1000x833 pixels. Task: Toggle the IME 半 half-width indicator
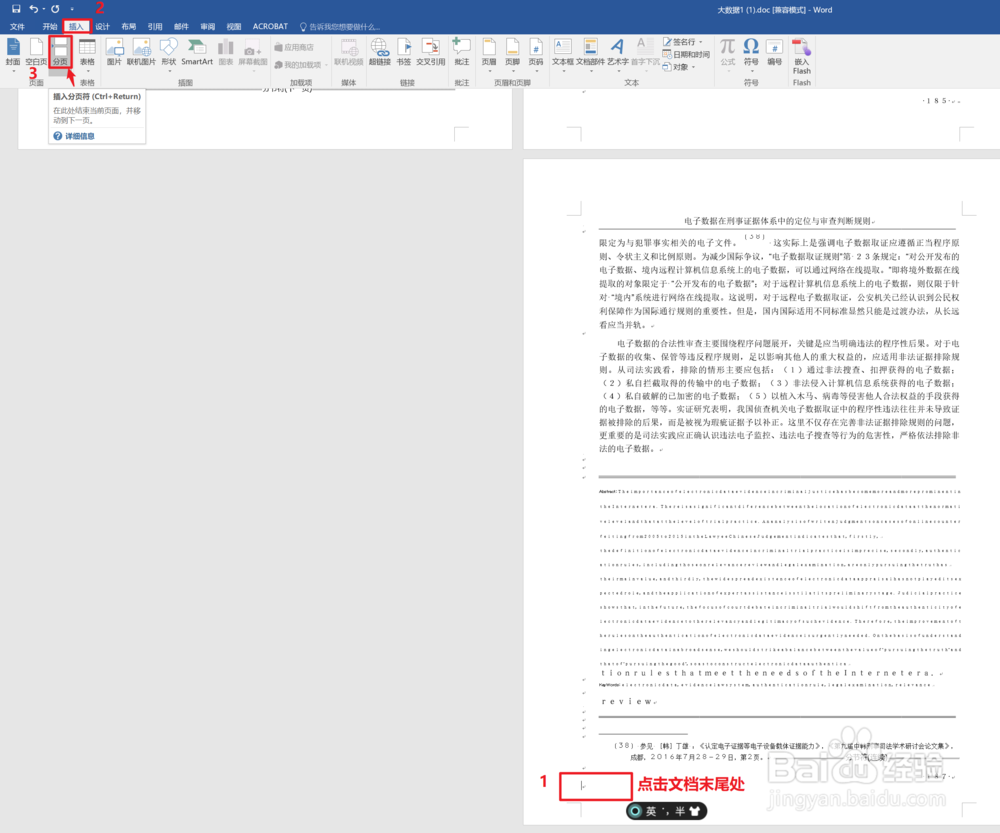680,811
